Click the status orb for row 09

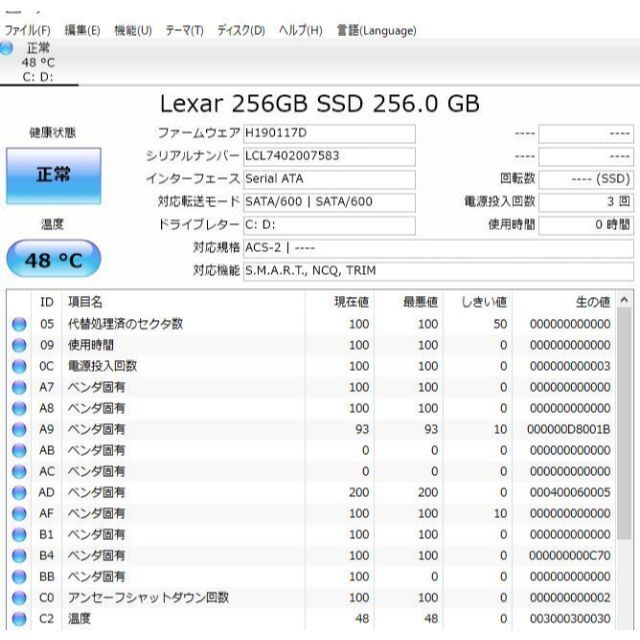click(19, 345)
